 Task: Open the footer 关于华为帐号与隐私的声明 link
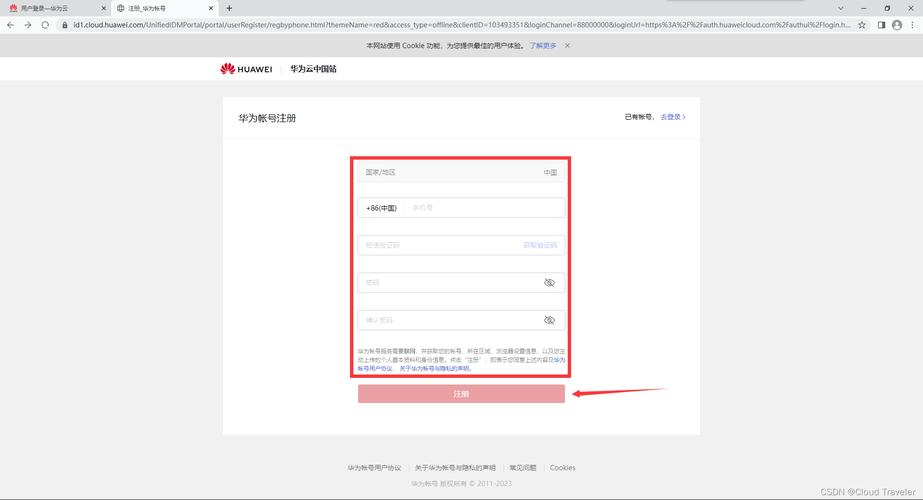pos(455,468)
